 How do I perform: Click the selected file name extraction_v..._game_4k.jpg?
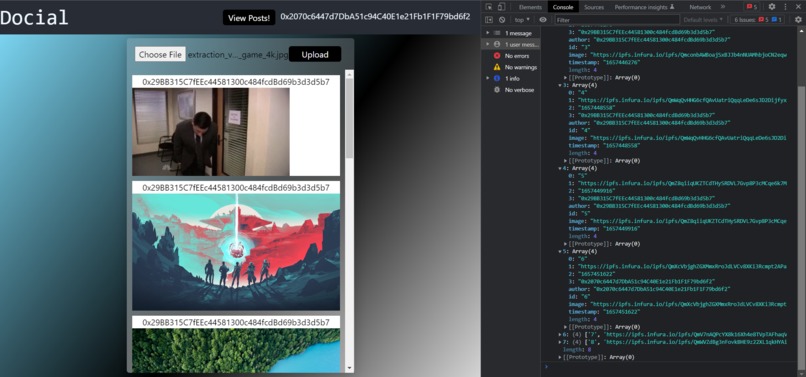tap(237, 55)
